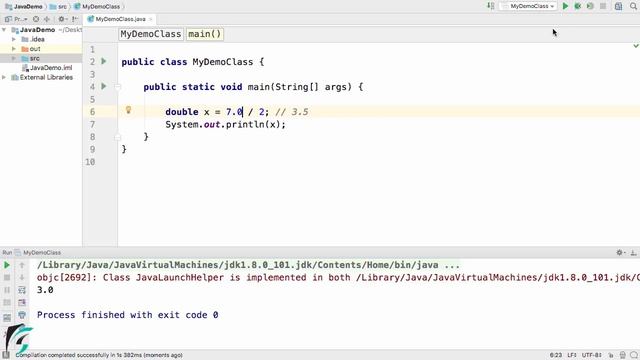
Task: Collapse the JavaDemo project root node
Action: click(x=4, y=30)
